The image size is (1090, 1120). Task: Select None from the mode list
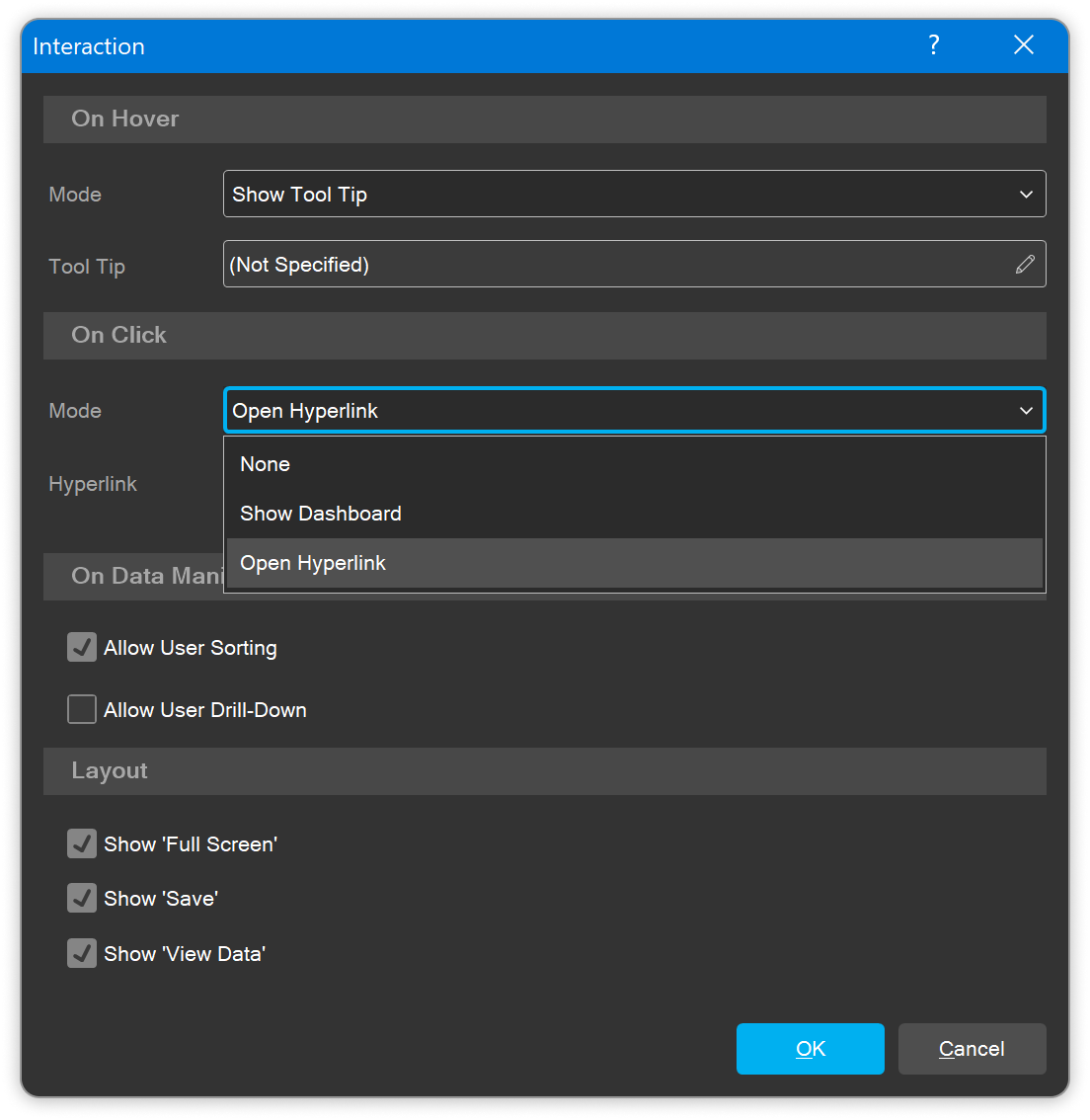pyautogui.click(x=266, y=464)
